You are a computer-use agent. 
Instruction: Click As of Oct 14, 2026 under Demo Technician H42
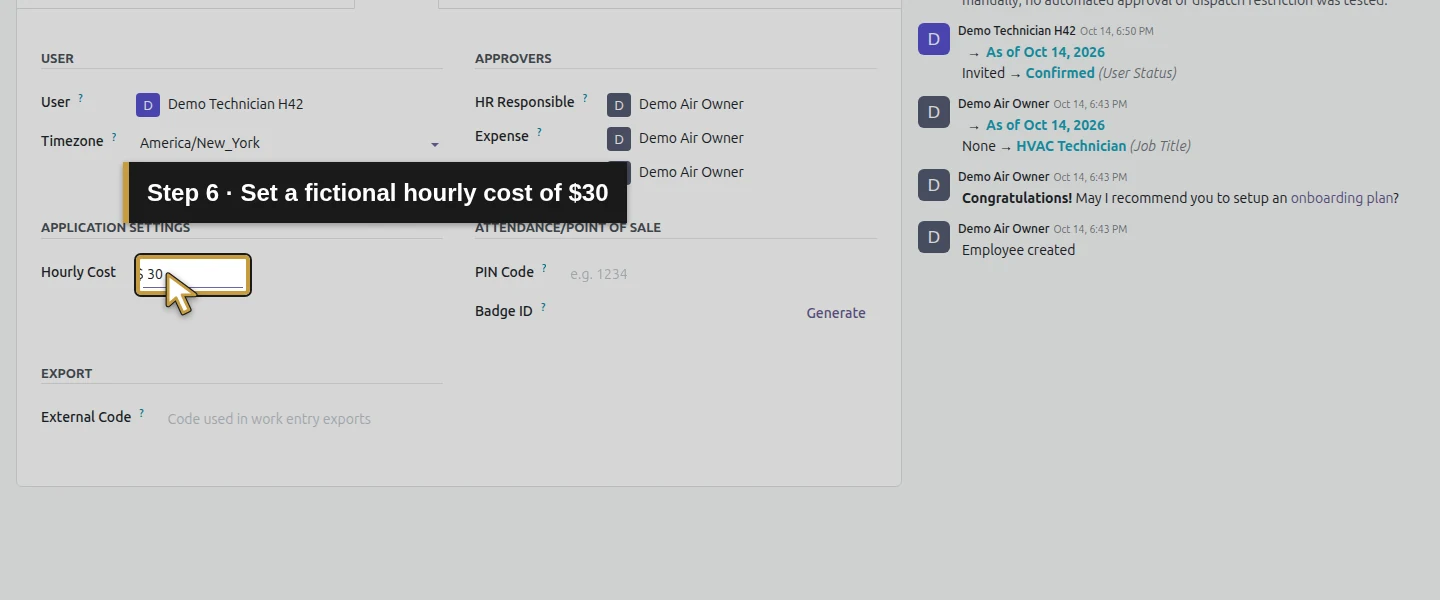[1045, 52]
